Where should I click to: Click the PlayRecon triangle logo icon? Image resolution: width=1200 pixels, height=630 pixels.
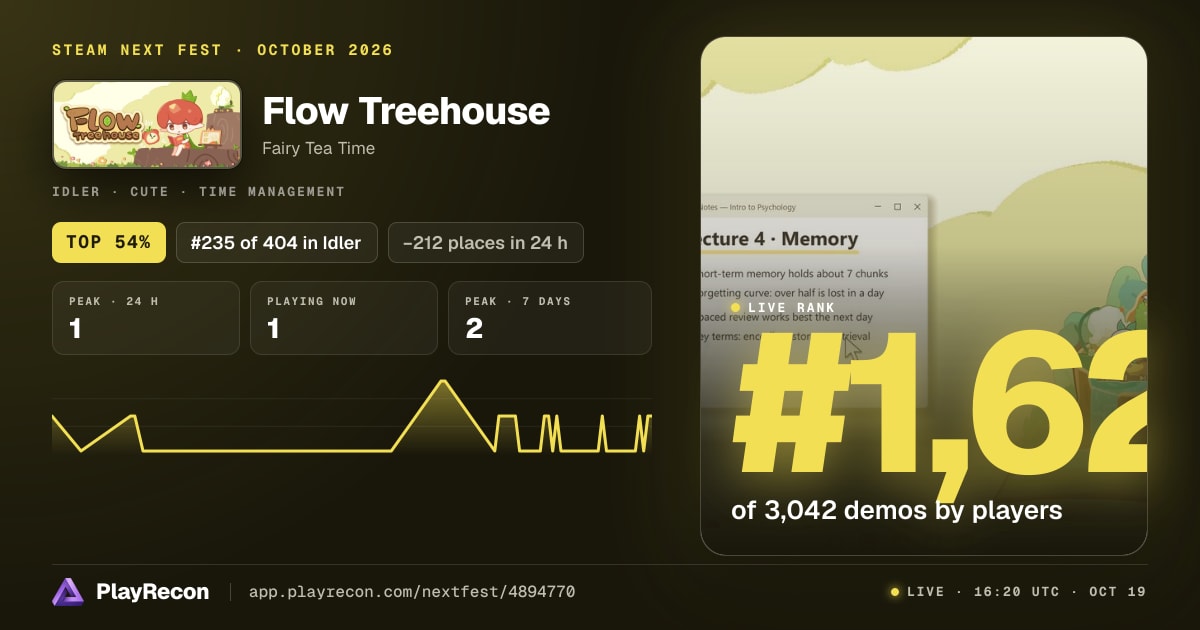tap(68, 592)
